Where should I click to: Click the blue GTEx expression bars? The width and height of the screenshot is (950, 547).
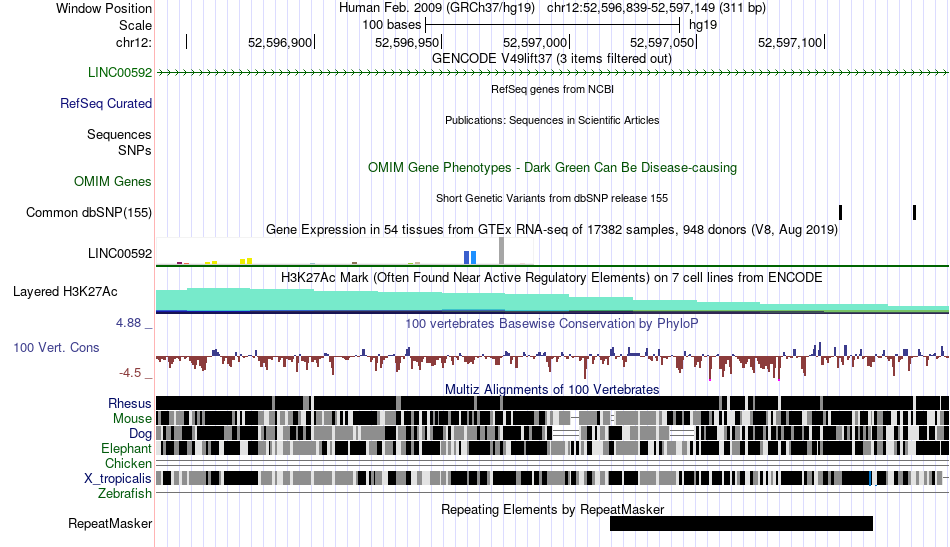tap(470, 257)
